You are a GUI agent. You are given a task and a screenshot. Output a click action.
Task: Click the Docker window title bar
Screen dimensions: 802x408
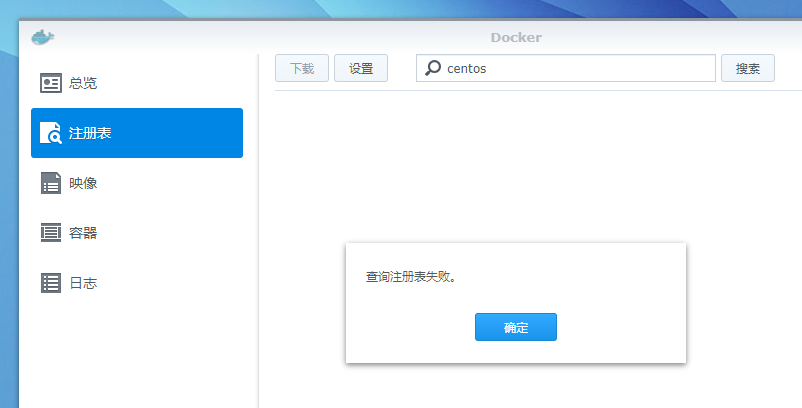(515, 38)
